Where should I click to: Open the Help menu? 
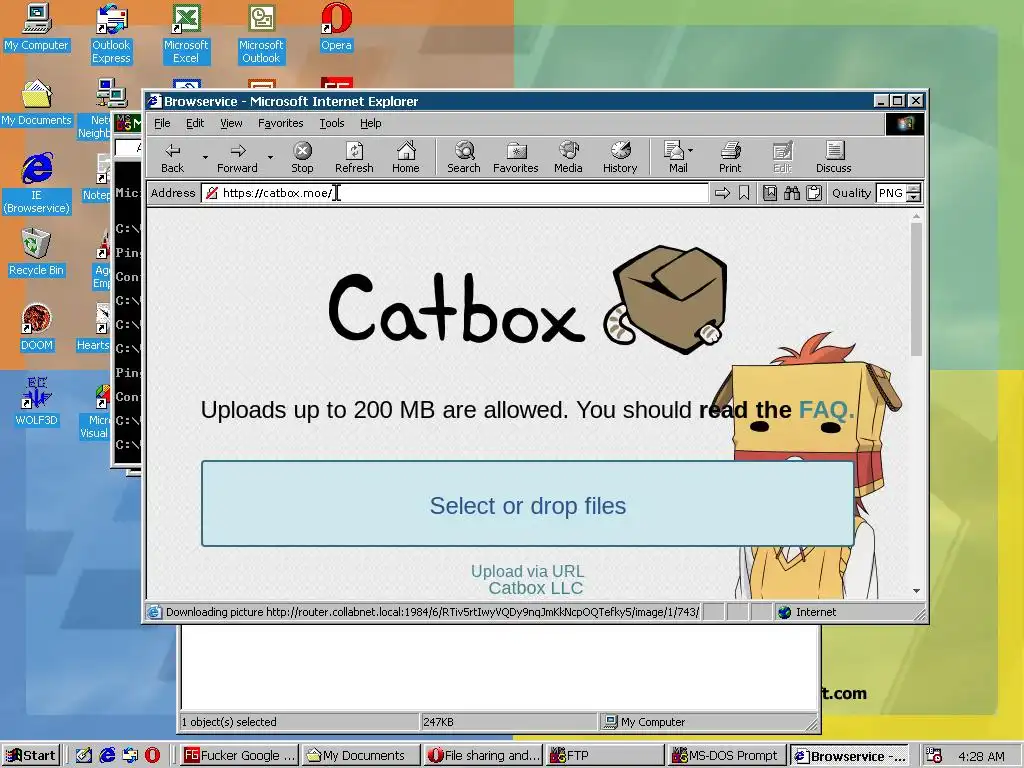coord(370,123)
